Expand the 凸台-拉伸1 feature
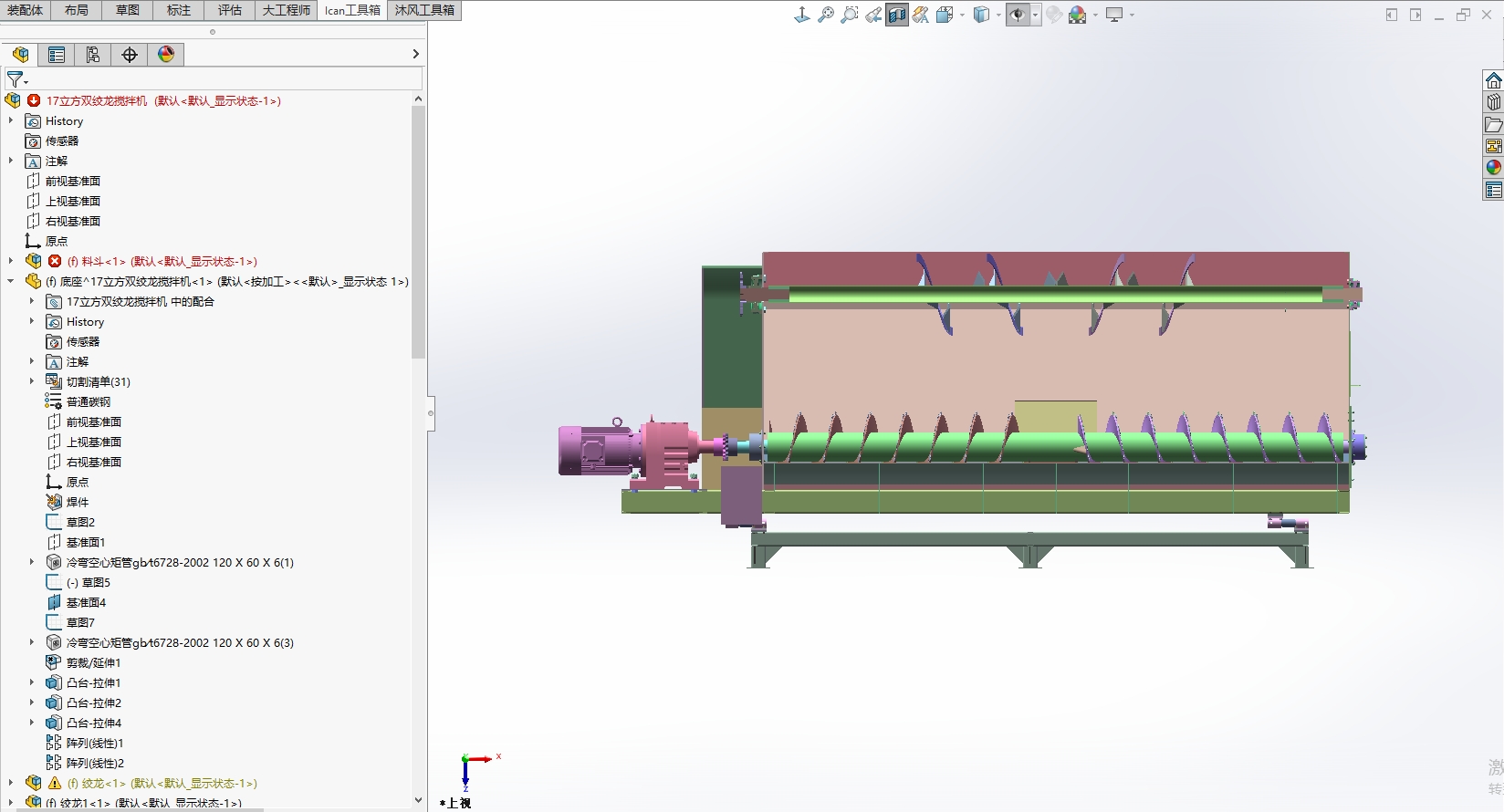This screenshot has height=812, width=1504. tap(32, 682)
